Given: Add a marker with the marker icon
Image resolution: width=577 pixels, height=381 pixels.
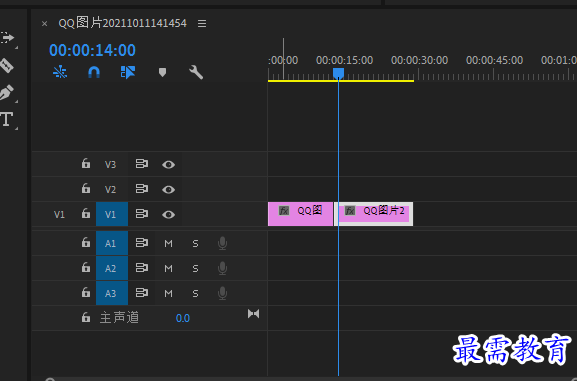Looking at the screenshot, I should 162,72.
